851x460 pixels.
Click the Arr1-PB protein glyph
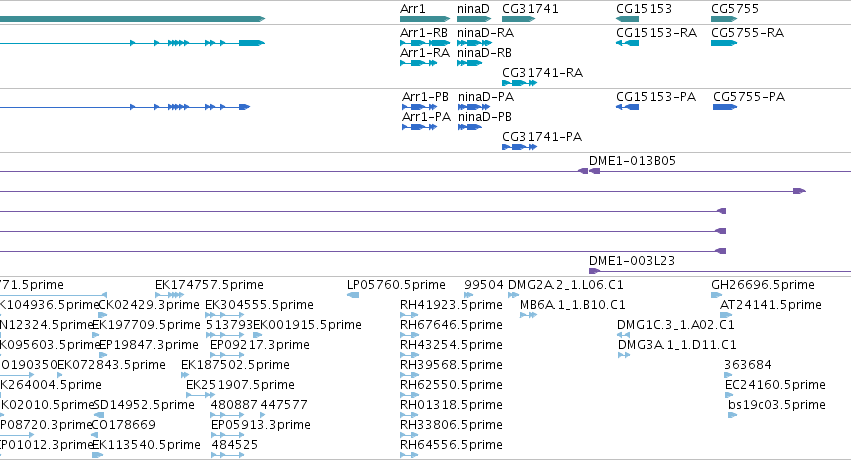tap(420, 107)
